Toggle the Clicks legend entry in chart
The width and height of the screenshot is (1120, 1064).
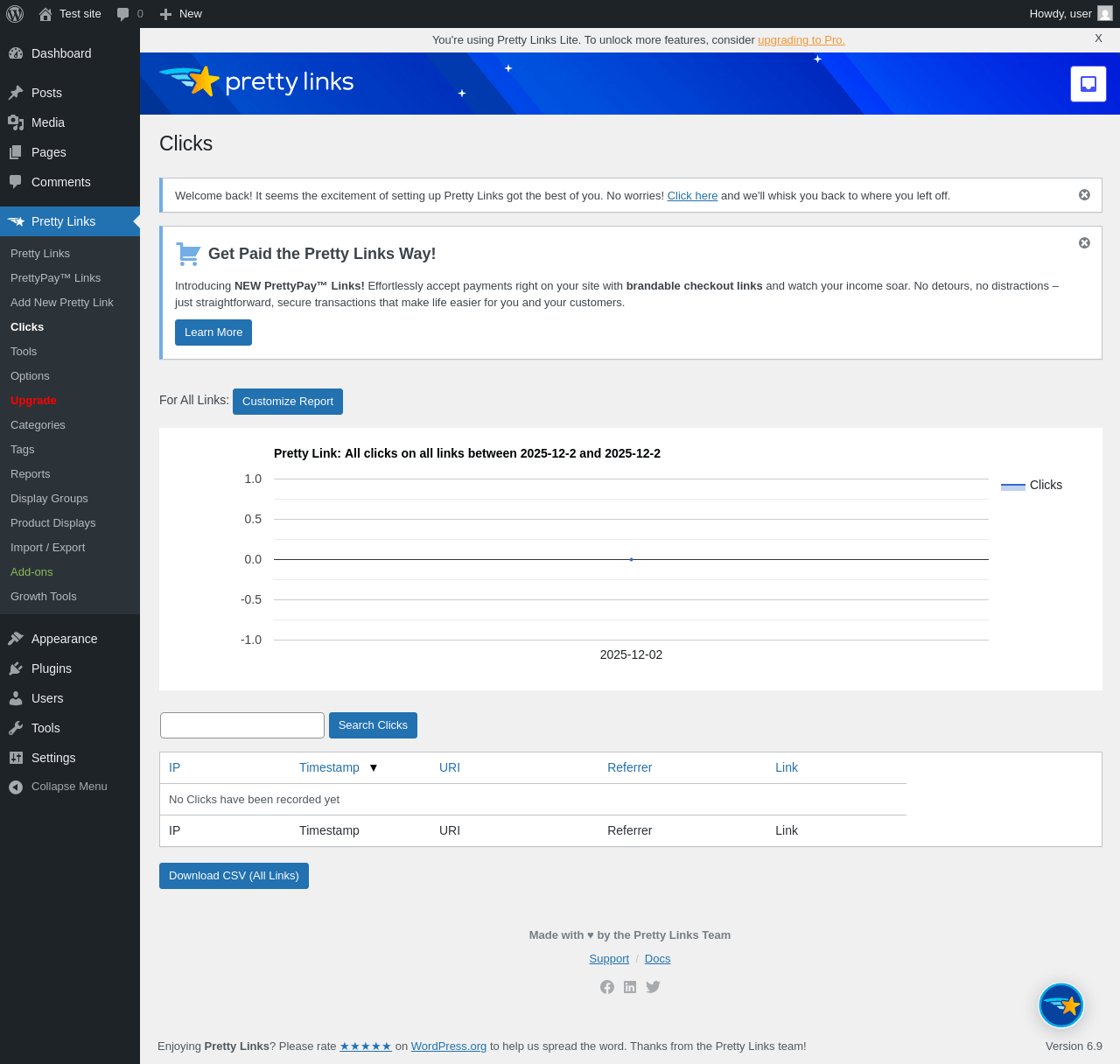coord(1032,485)
